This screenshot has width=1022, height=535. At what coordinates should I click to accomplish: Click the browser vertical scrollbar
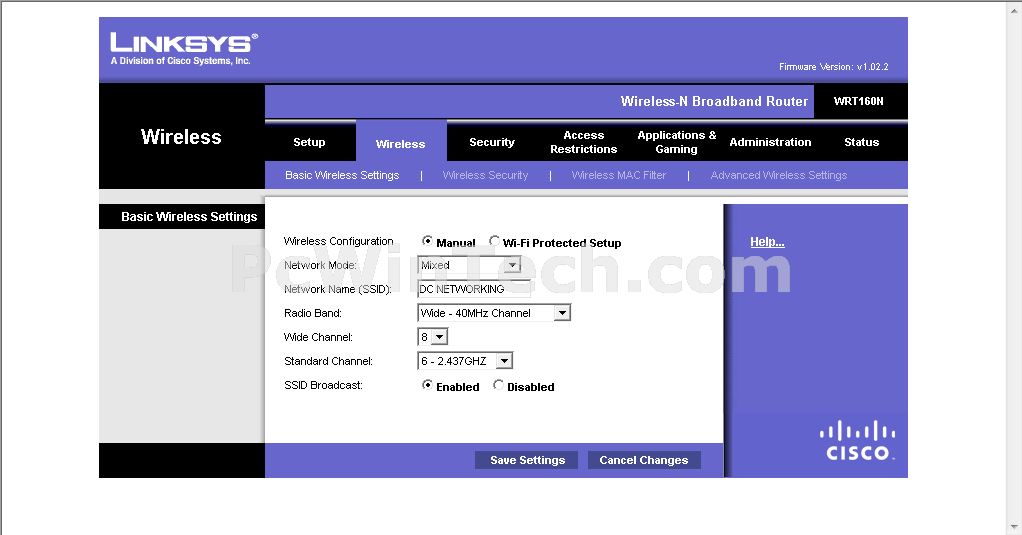pos(1015,267)
